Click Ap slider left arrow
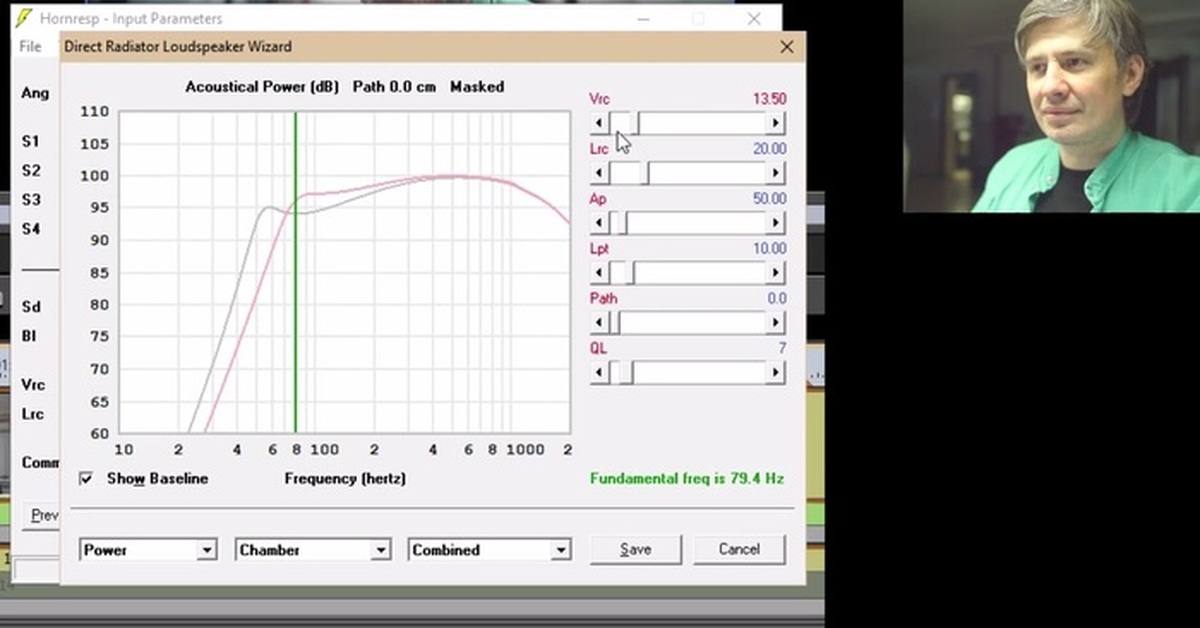Viewport: 1200px width, 628px height. (x=600, y=223)
